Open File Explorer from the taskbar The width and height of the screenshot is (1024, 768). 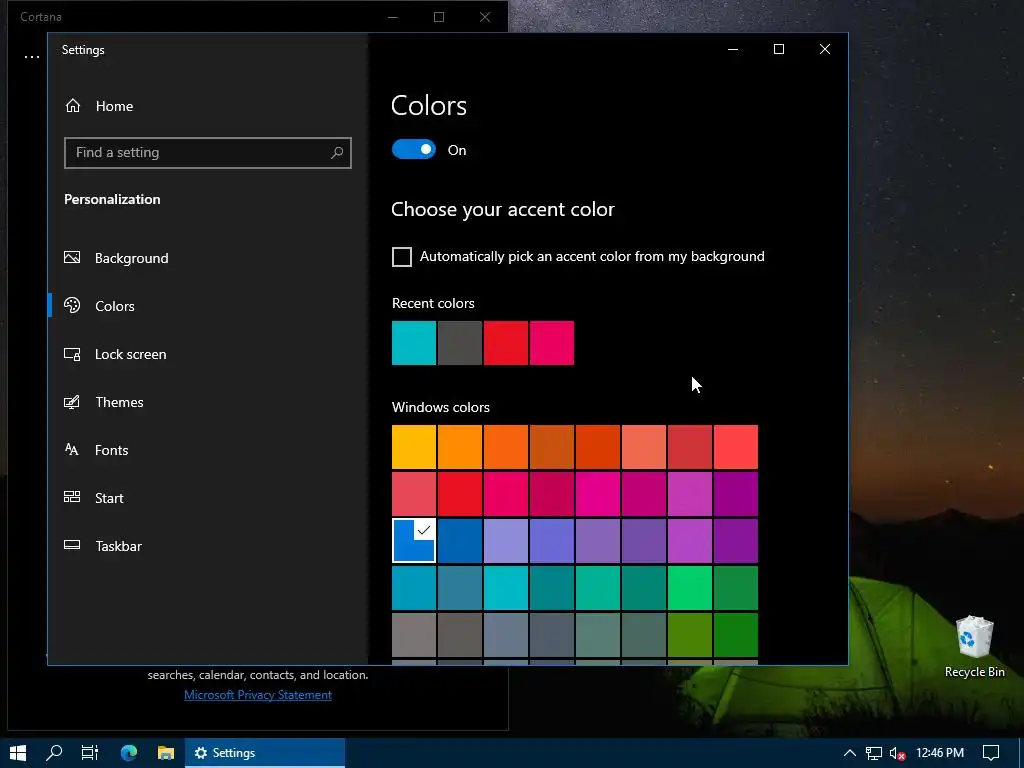166,753
